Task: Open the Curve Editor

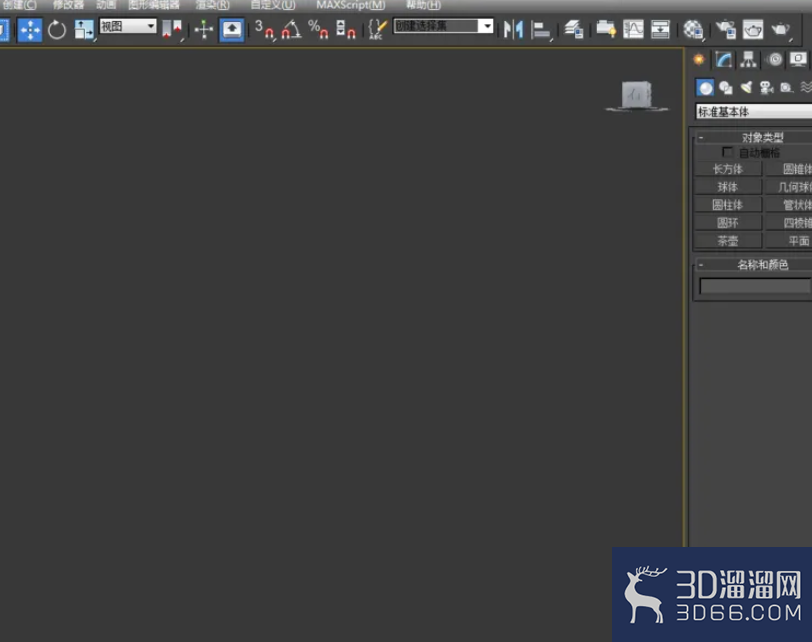Action: 633,30
